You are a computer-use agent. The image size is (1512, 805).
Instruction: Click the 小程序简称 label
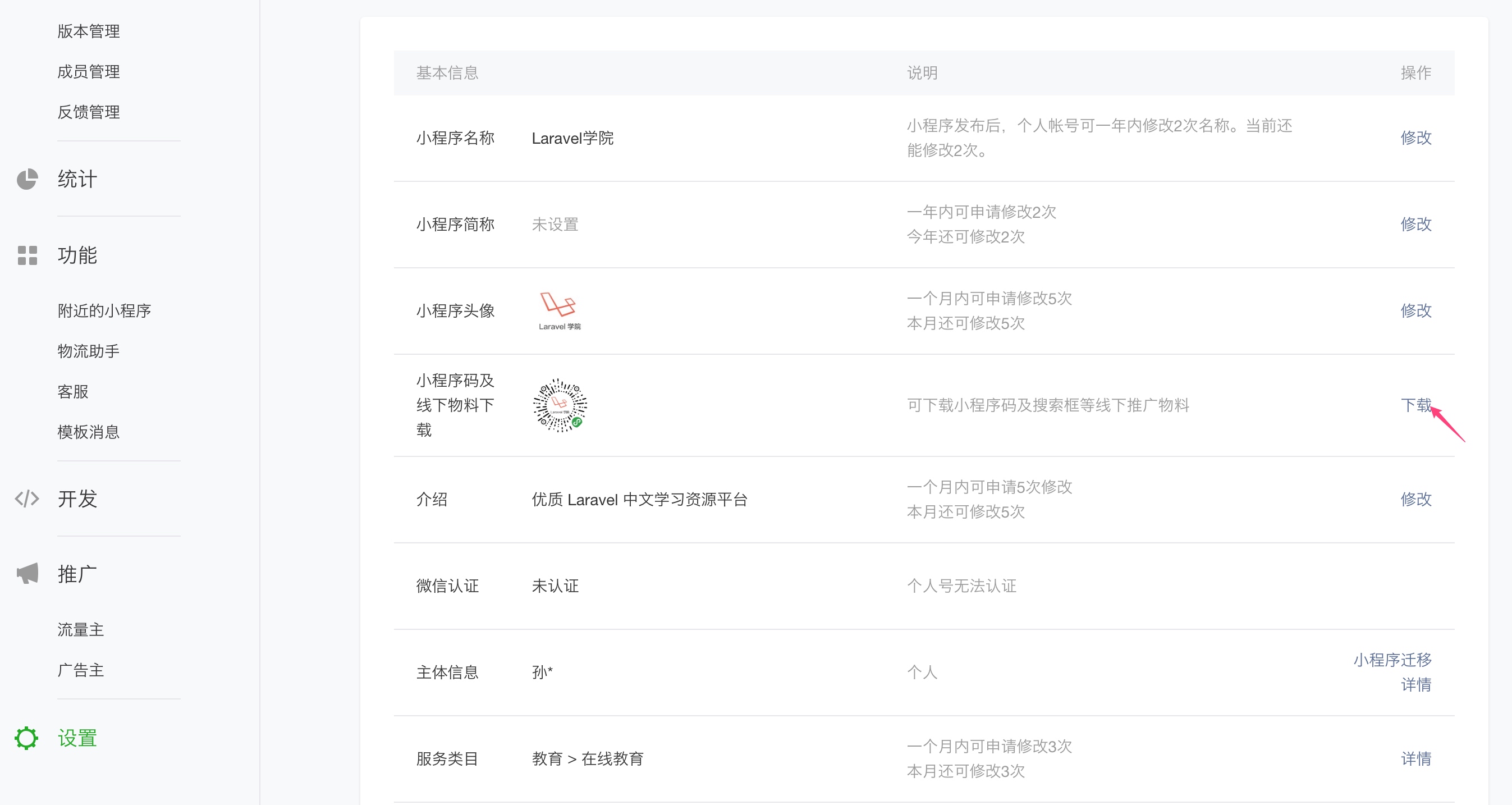(456, 225)
